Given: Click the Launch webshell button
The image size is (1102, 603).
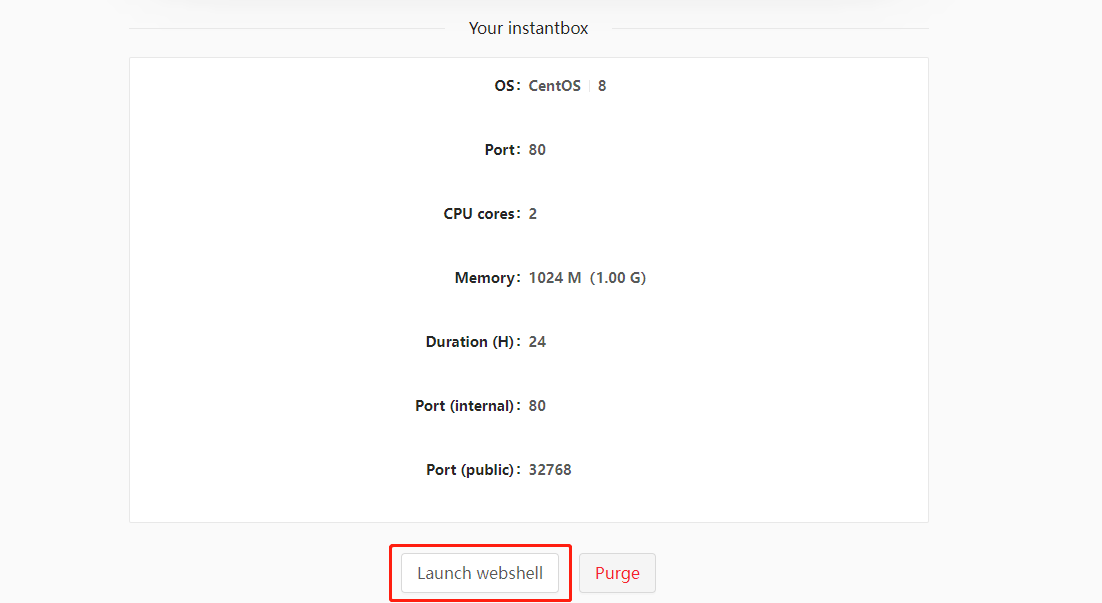Looking at the screenshot, I should click(x=479, y=572).
